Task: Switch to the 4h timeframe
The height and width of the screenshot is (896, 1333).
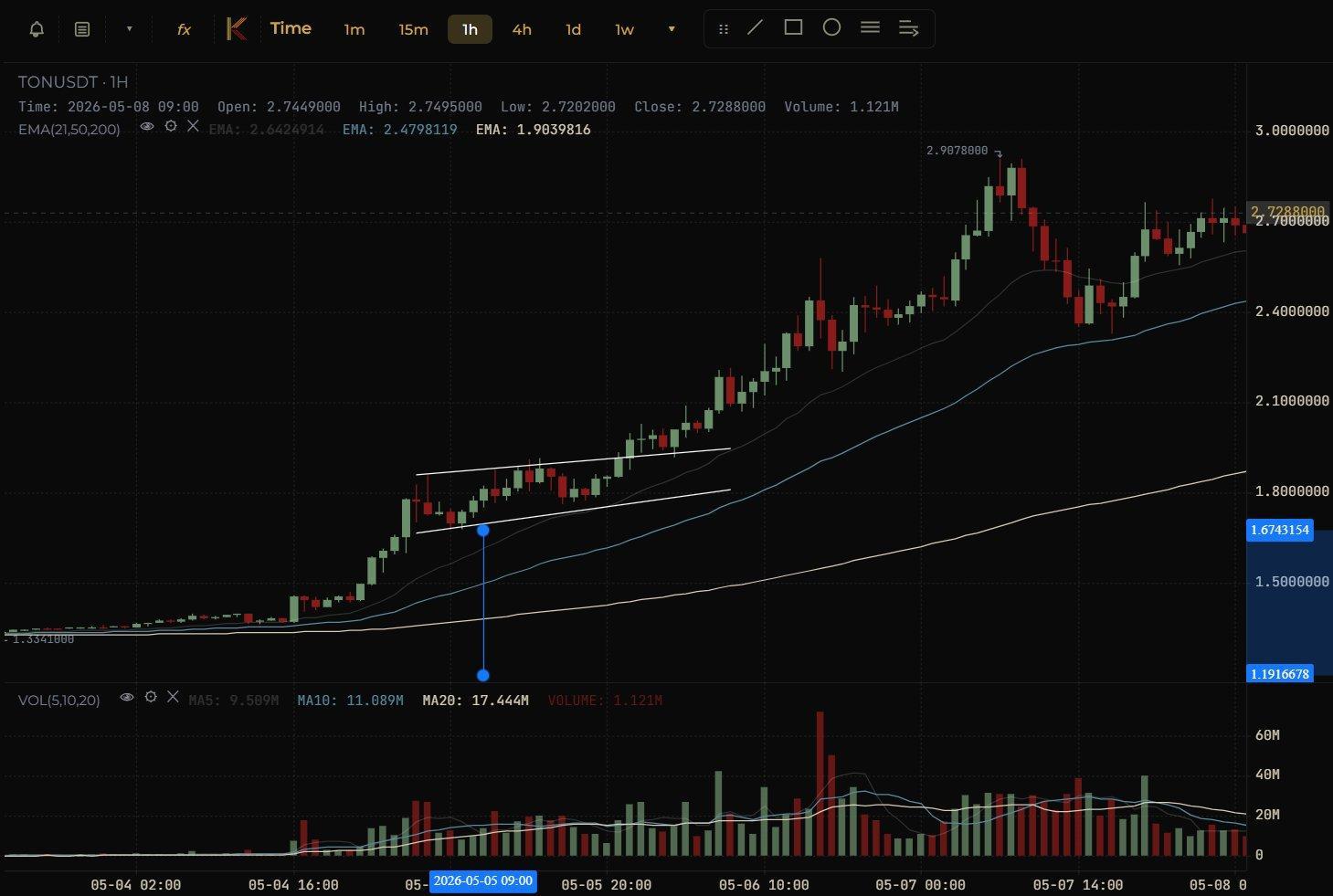Action: point(522,29)
